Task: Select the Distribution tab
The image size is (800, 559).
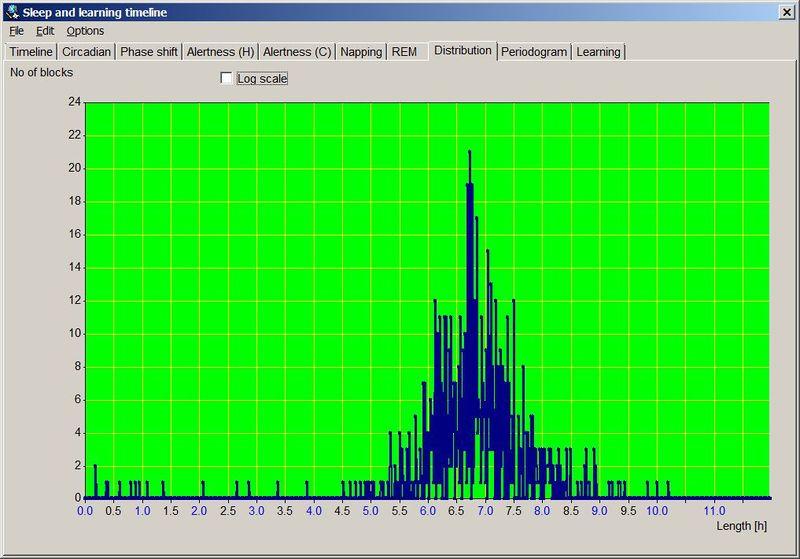Action: coord(463,50)
